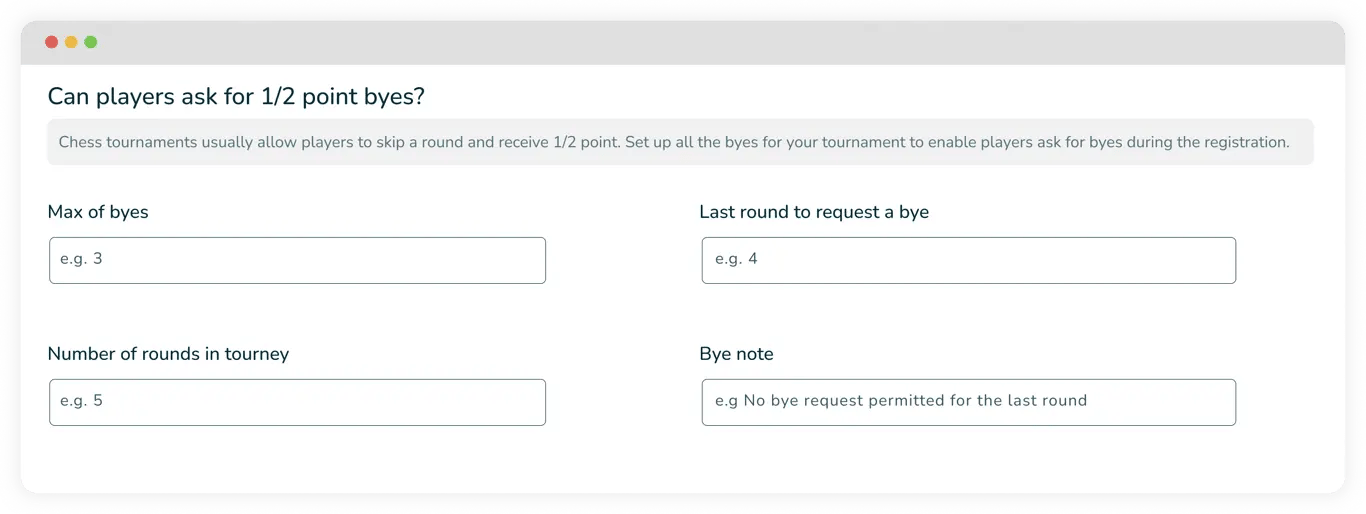Click the gray window title bar
The width and height of the screenshot is (1366, 514).
point(682,42)
